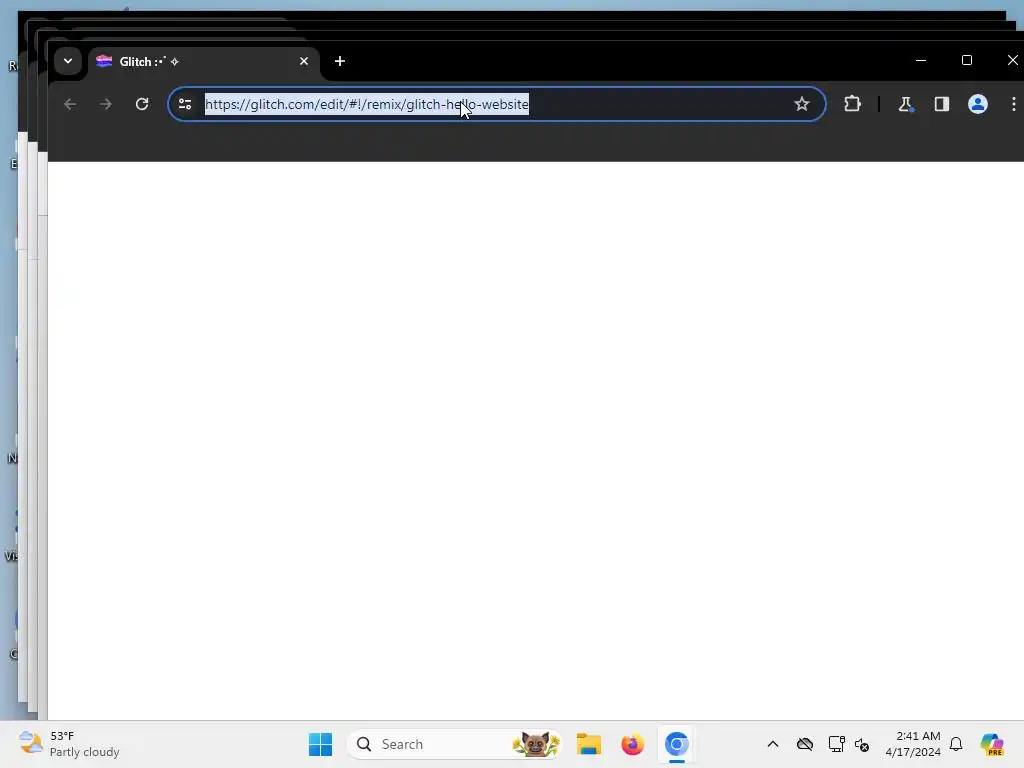Open the Windows Start menu
This screenshot has height=768, width=1024.
click(320, 744)
